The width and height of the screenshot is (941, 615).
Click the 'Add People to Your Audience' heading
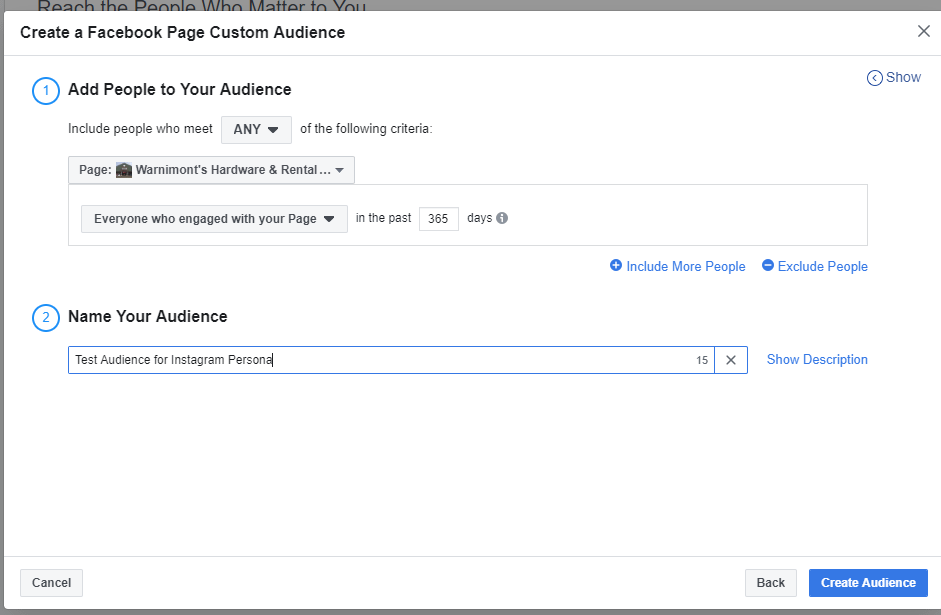[179, 89]
